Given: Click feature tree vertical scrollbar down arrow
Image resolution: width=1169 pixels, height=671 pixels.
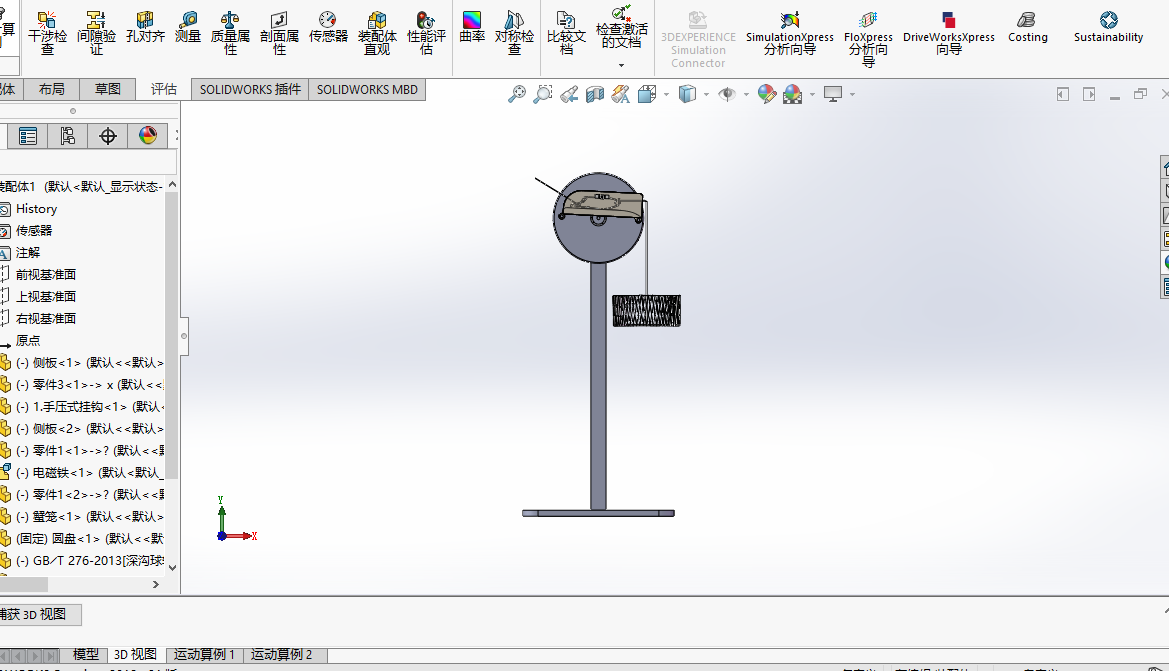Looking at the screenshot, I should tap(172, 567).
